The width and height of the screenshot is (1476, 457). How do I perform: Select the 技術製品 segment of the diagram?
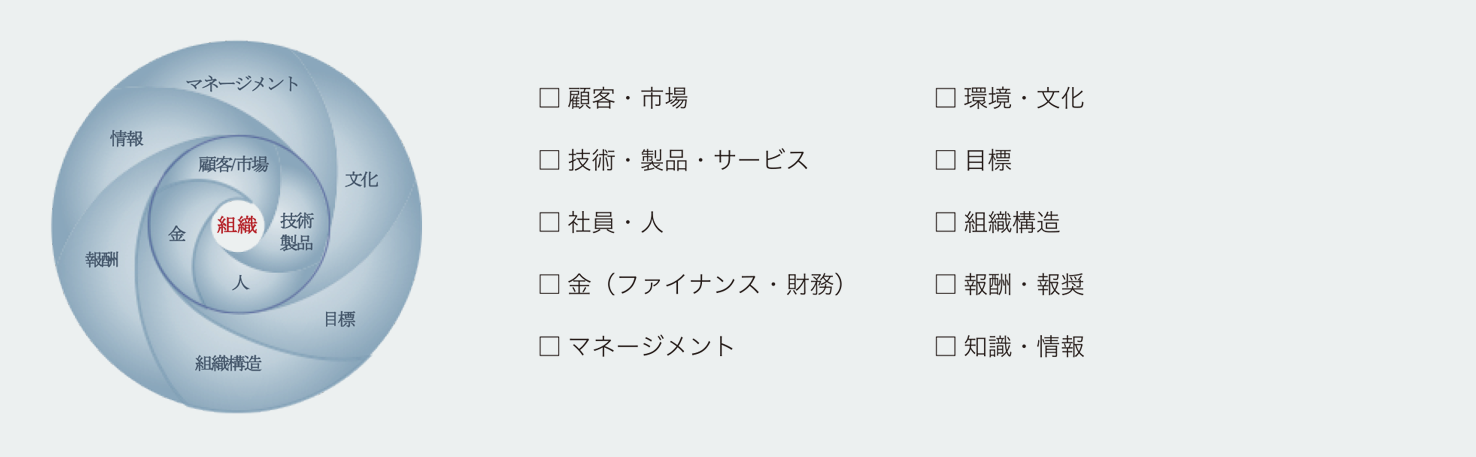296,231
